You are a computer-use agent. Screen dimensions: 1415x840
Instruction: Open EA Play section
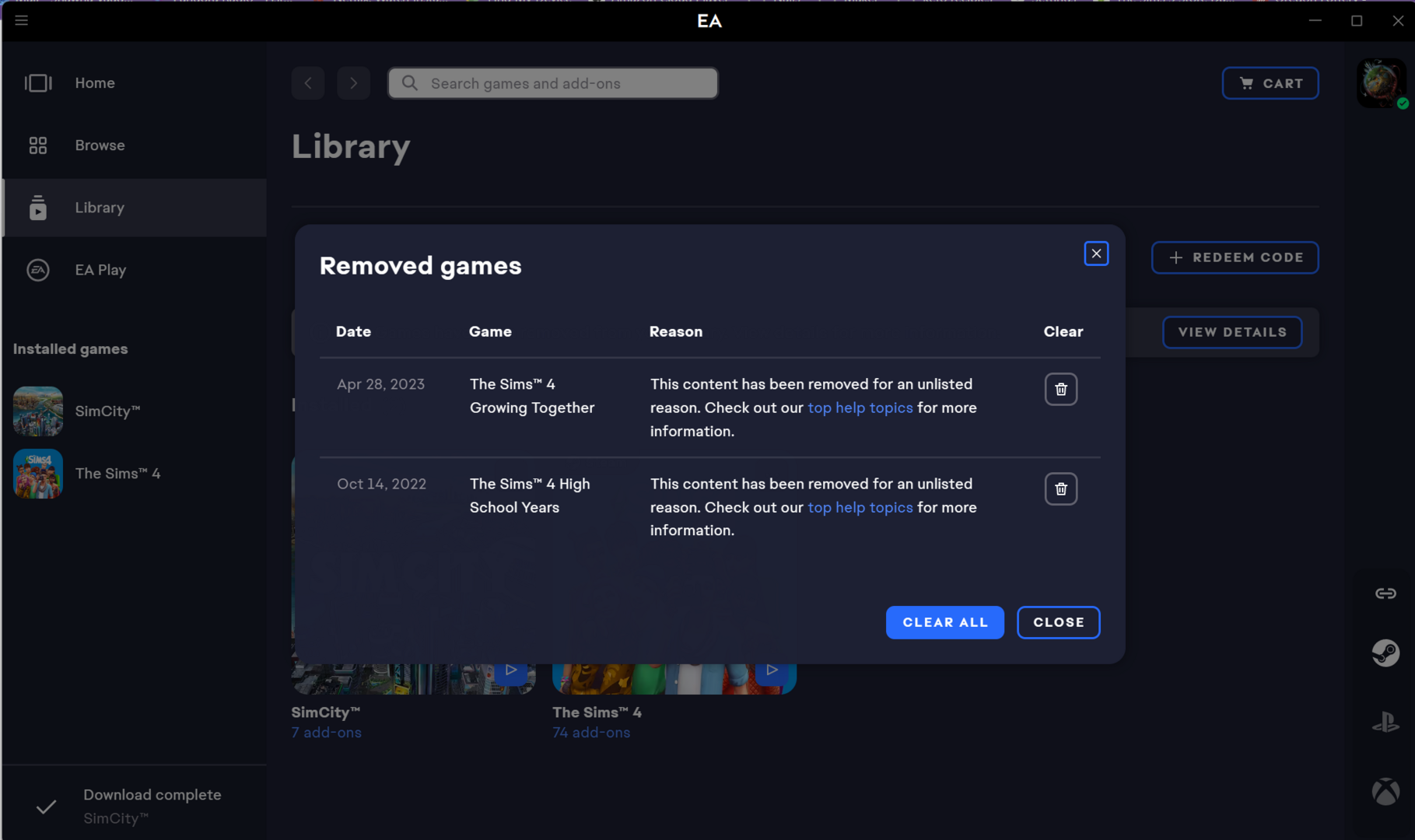[x=135, y=270]
